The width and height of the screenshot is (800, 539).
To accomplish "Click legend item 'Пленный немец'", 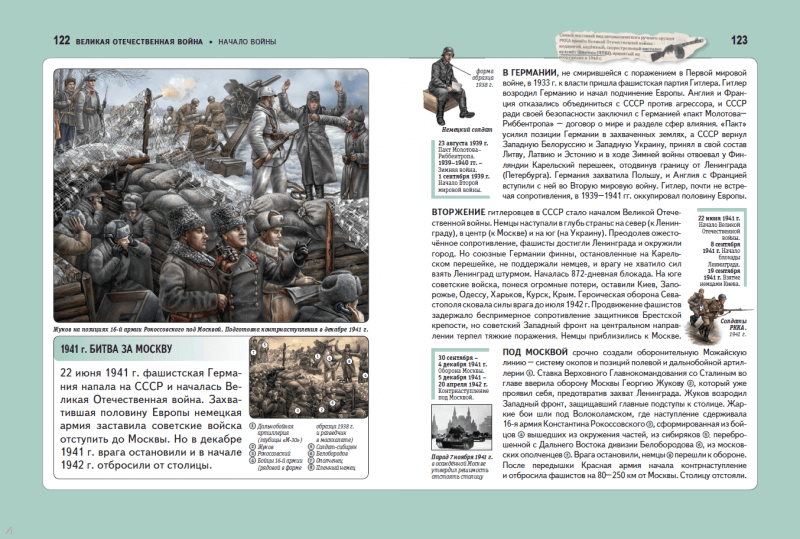I will [332, 468].
